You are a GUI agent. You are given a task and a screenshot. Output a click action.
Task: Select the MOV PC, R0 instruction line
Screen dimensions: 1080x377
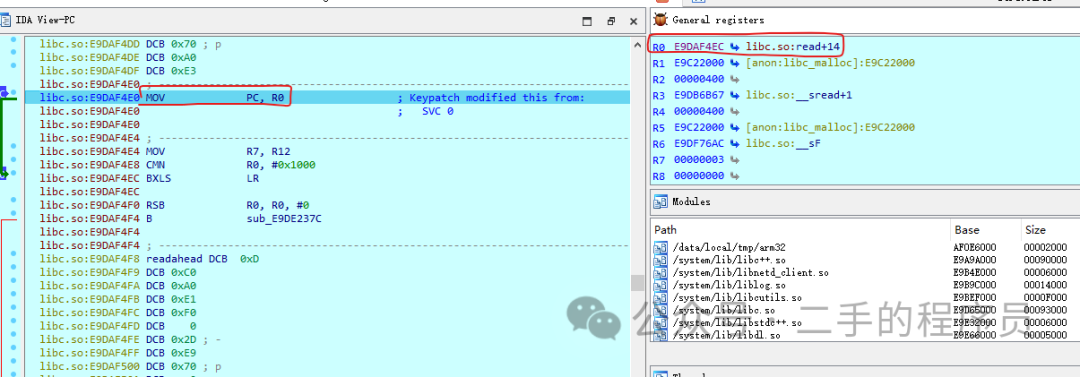pos(327,97)
